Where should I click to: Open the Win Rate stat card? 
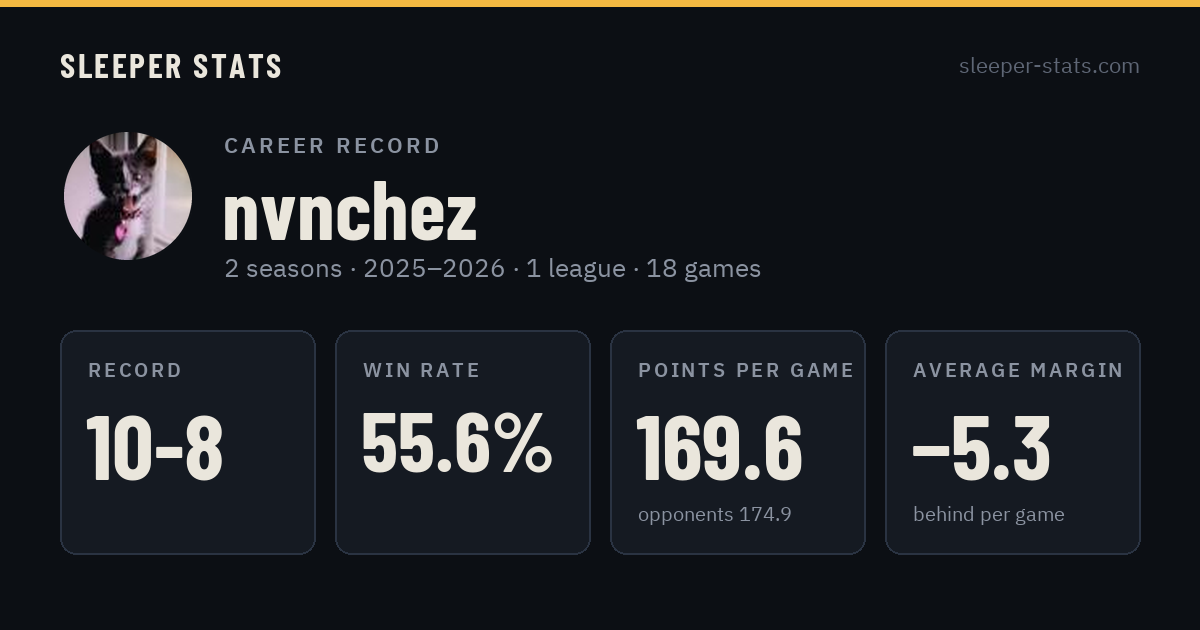[463, 442]
